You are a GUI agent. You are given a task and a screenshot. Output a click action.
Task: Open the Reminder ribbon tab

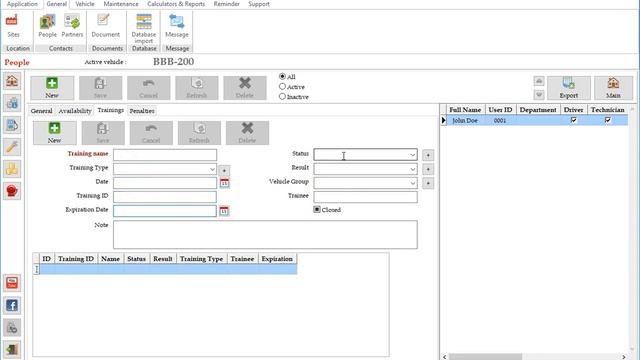click(227, 4)
